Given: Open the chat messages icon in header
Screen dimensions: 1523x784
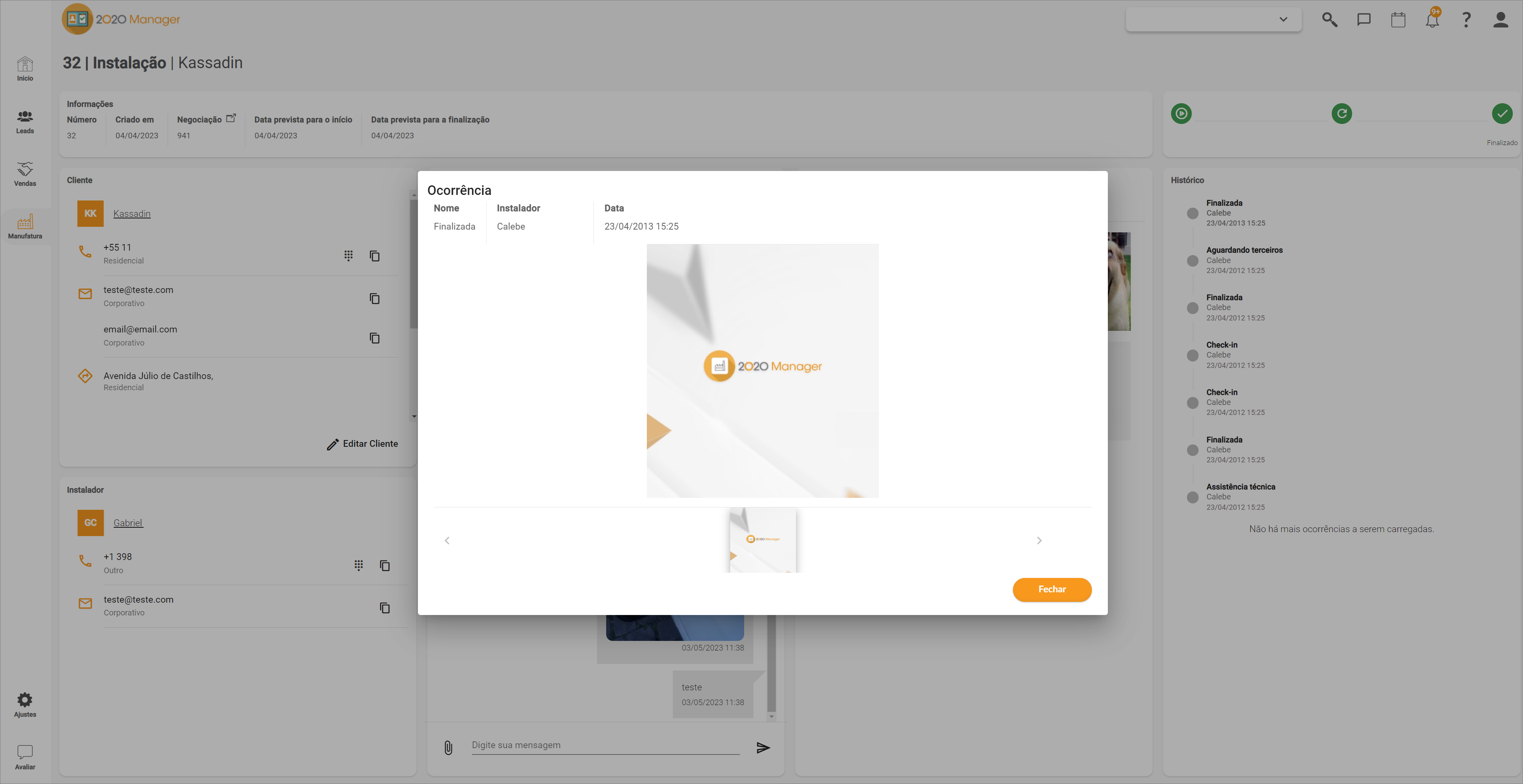Looking at the screenshot, I should click(1363, 20).
